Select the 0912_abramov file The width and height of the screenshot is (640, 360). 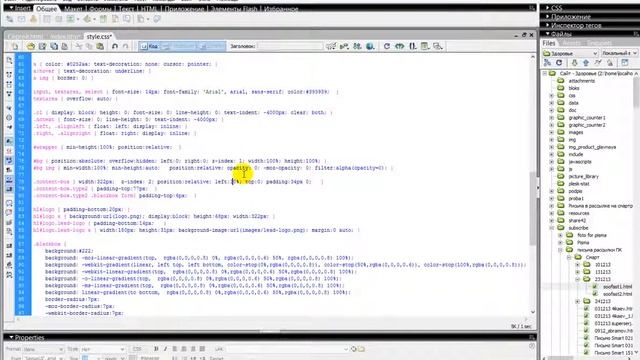click(613, 331)
